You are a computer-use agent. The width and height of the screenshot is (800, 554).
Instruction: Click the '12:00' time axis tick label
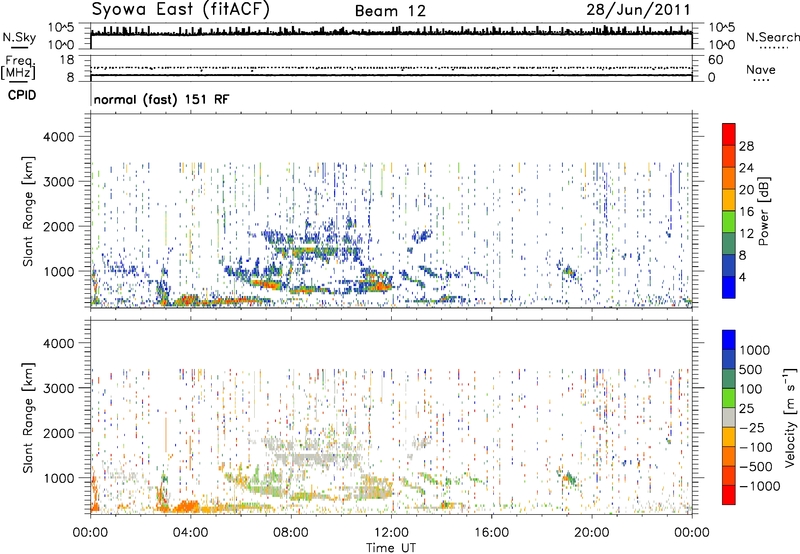tap(391, 533)
